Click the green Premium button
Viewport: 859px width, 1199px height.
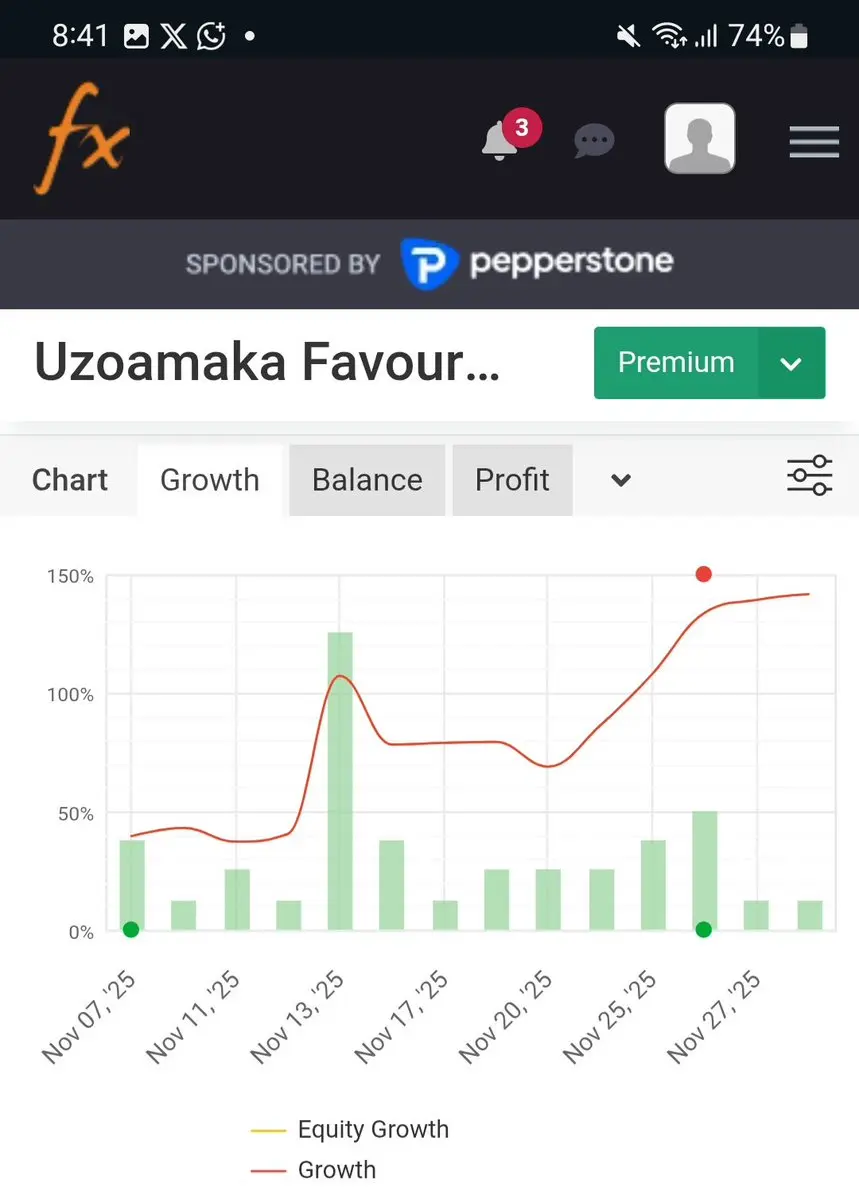(676, 363)
